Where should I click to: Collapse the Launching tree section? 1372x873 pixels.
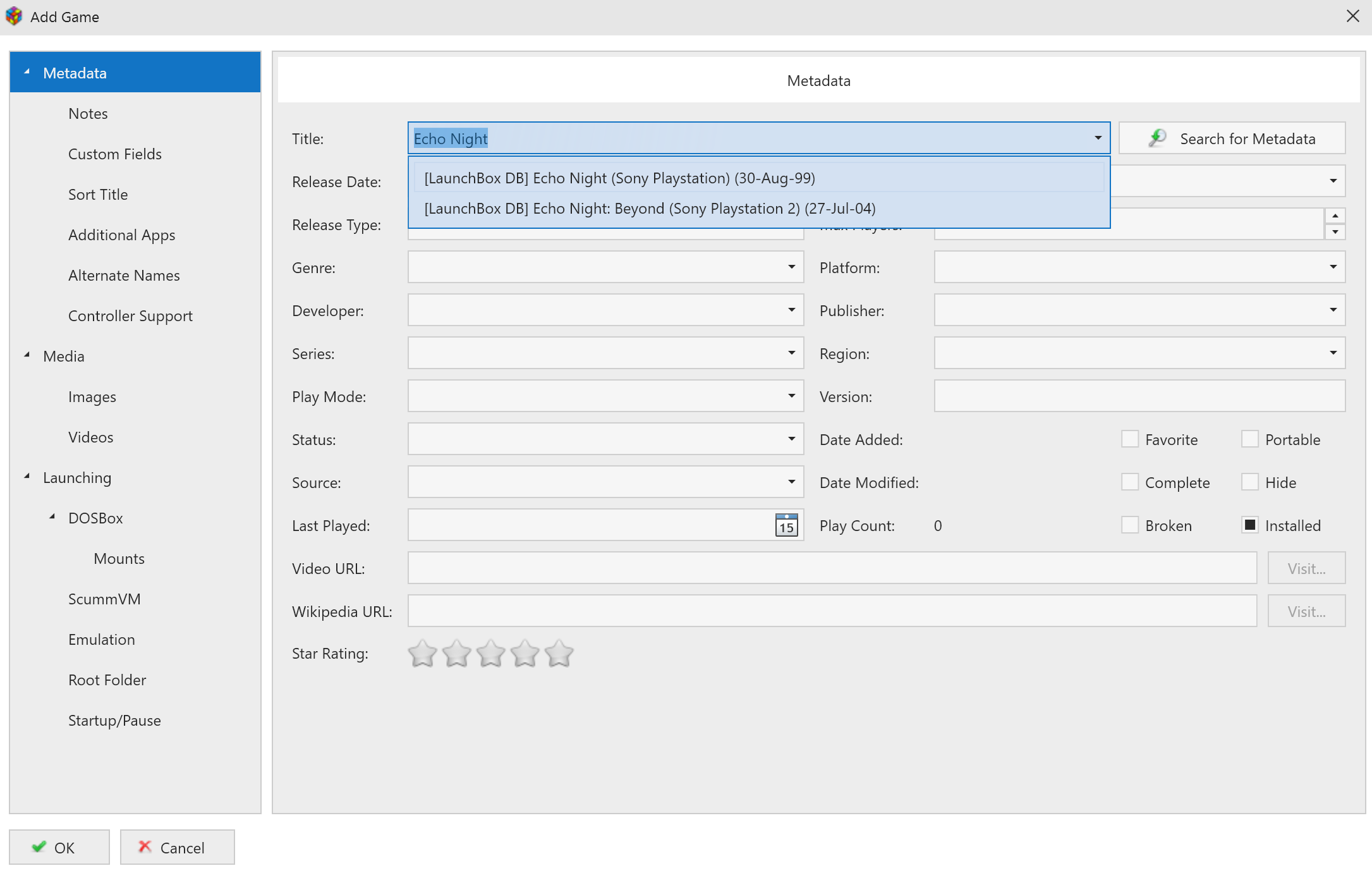click(x=27, y=477)
